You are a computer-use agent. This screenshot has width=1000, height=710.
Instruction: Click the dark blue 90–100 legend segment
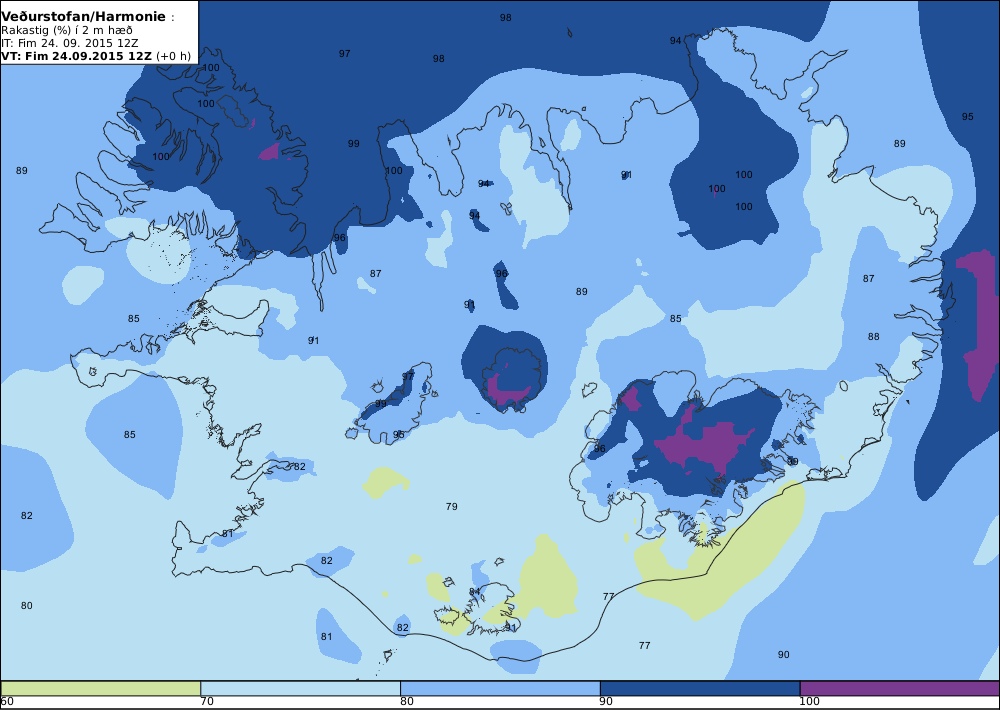click(700, 688)
